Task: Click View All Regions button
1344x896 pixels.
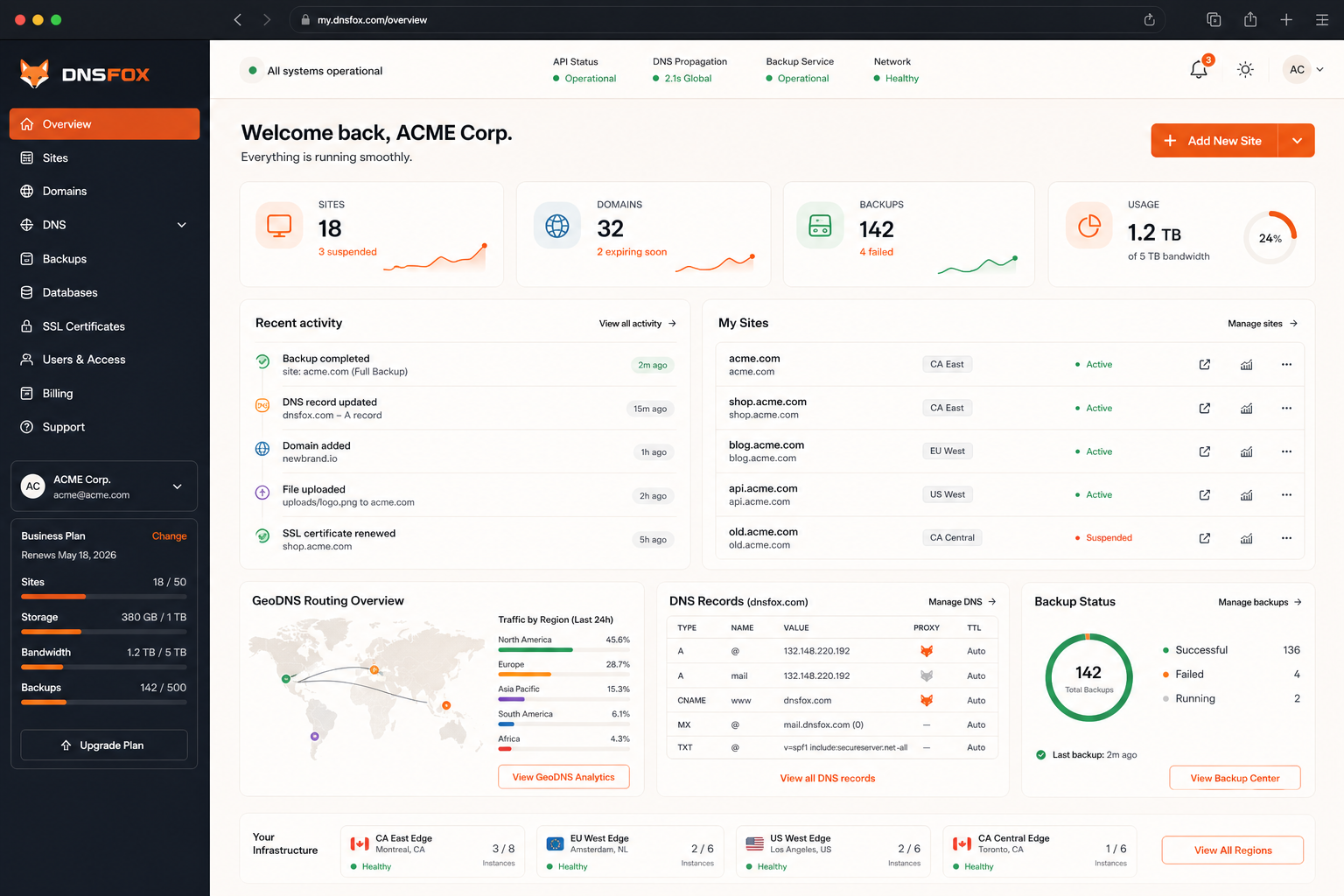Action: (1233, 850)
